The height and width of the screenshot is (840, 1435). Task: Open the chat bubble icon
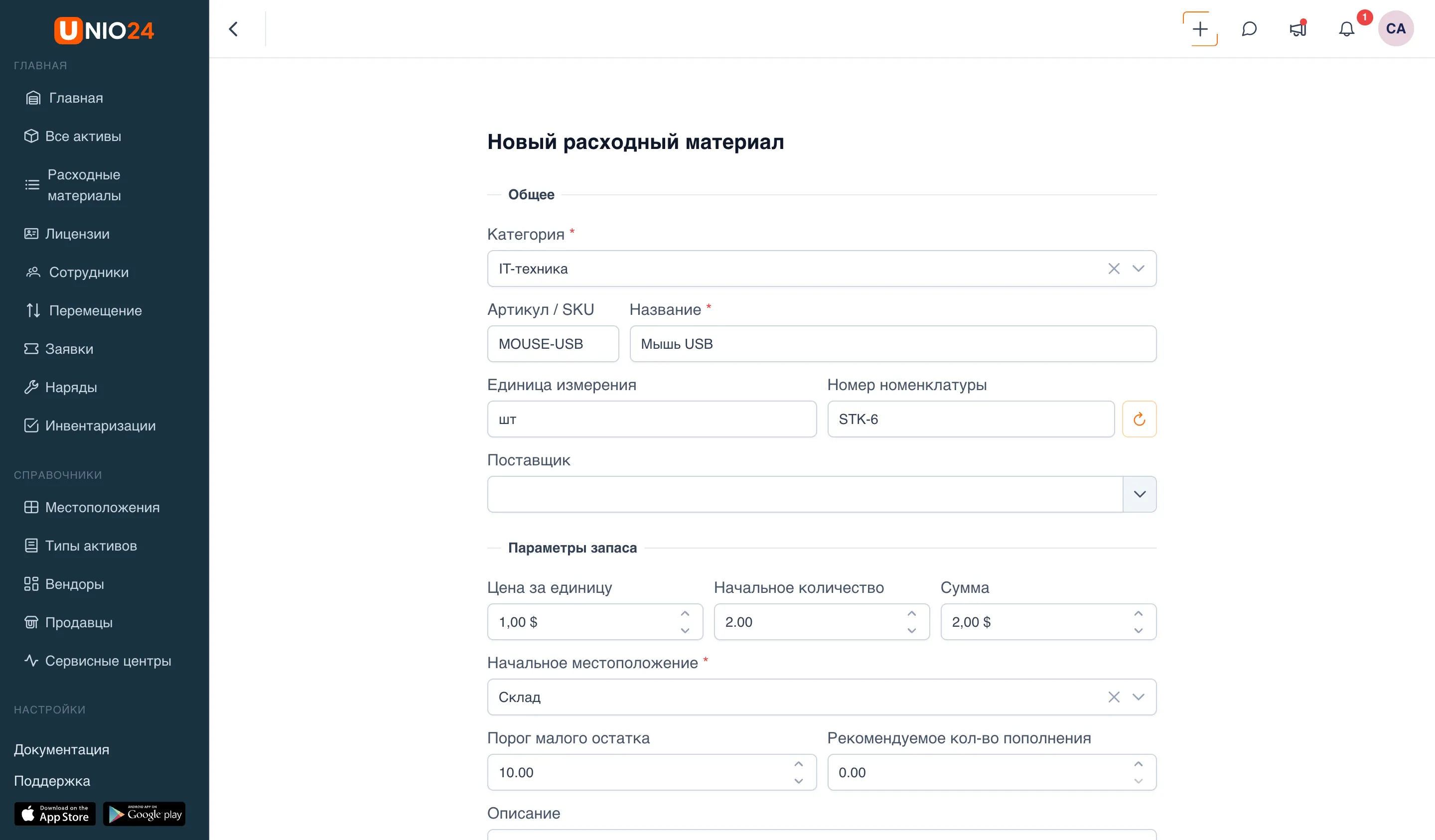(x=1249, y=29)
